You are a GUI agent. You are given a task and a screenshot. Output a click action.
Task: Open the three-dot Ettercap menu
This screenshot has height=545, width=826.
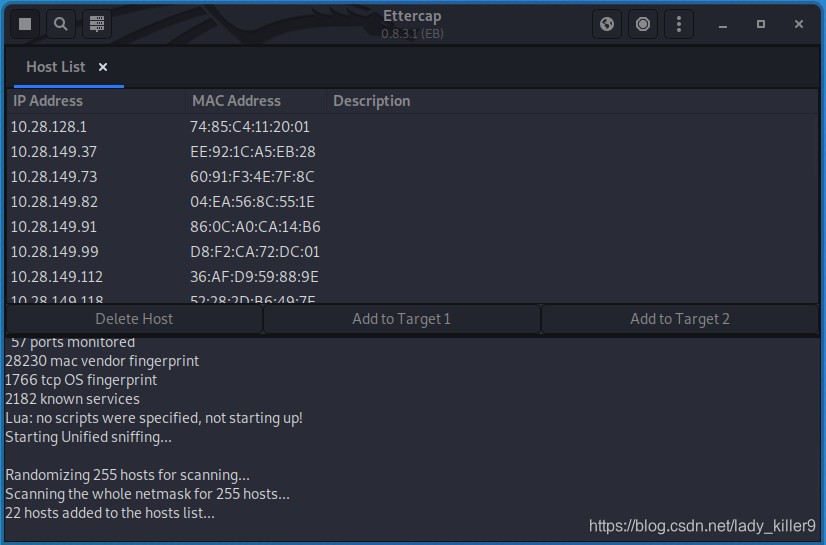pos(678,24)
